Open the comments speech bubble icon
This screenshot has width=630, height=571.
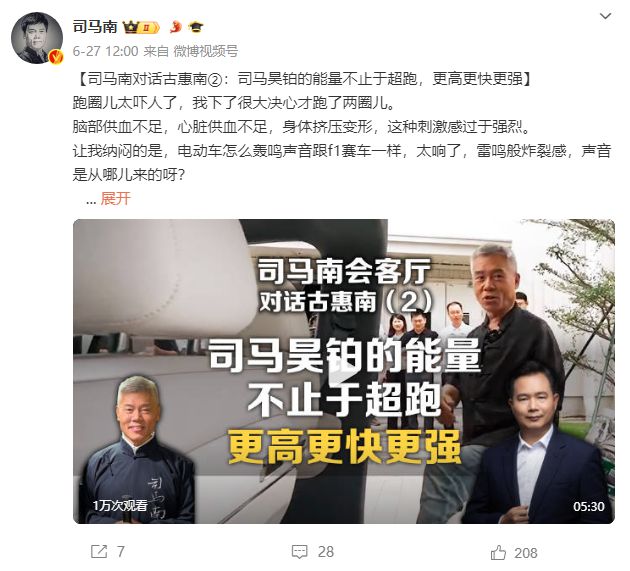(299, 552)
